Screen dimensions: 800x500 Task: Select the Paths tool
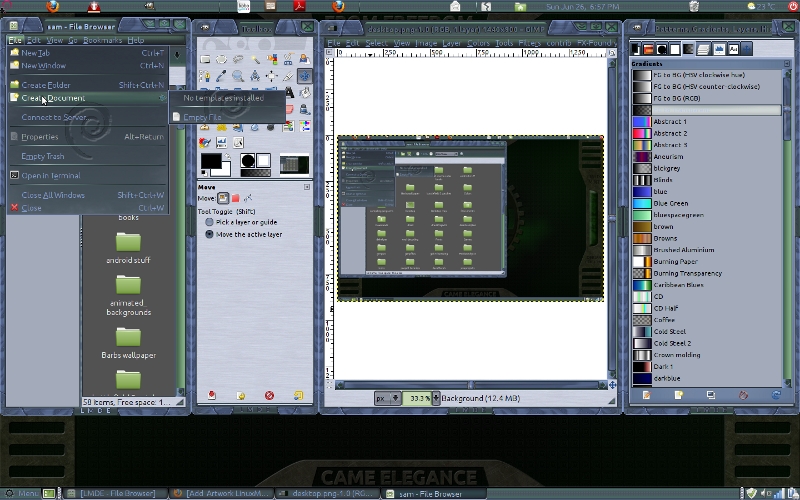[x=205, y=76]
